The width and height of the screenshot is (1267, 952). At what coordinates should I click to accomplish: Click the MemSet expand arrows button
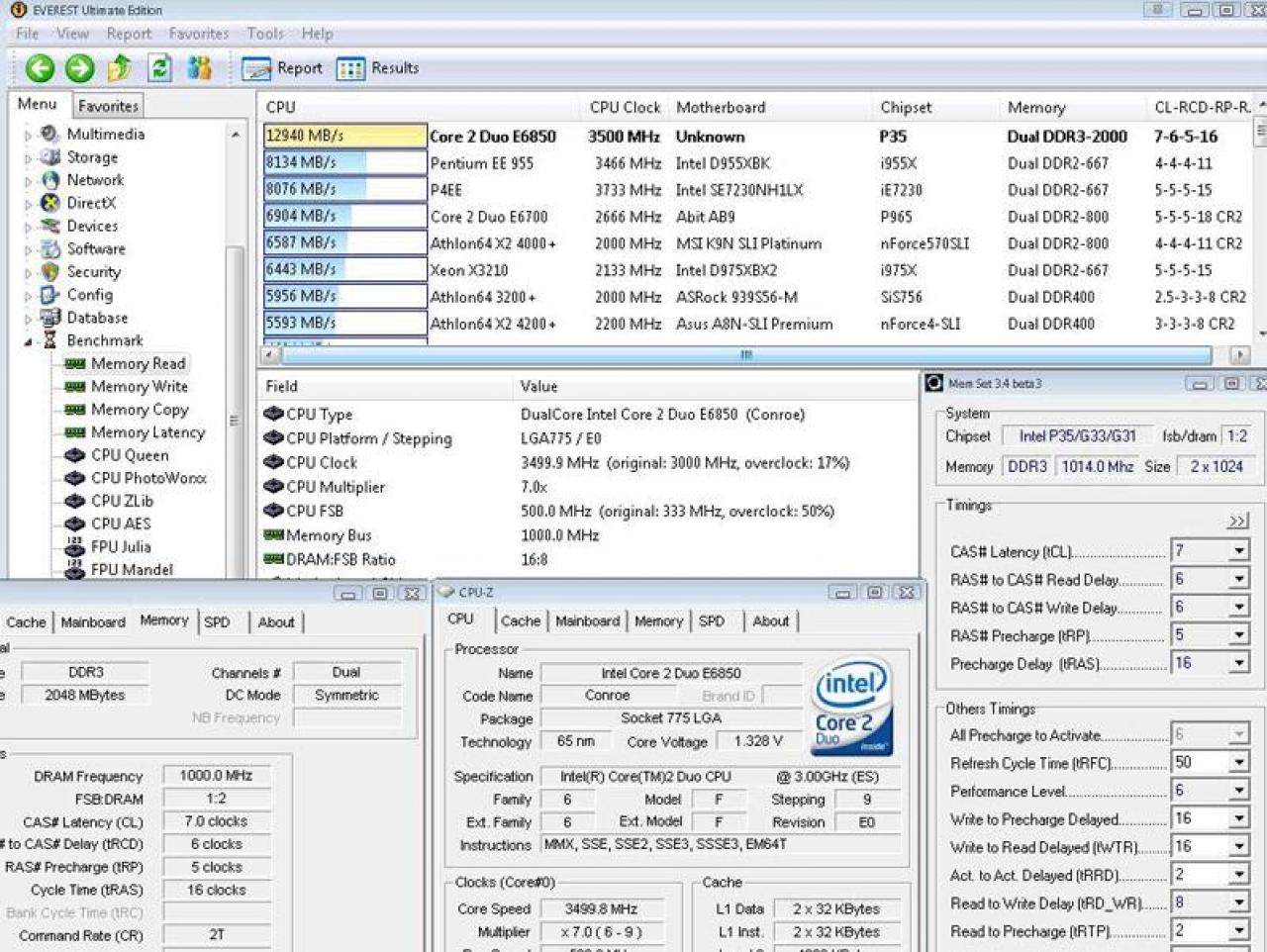[1238, 522]
